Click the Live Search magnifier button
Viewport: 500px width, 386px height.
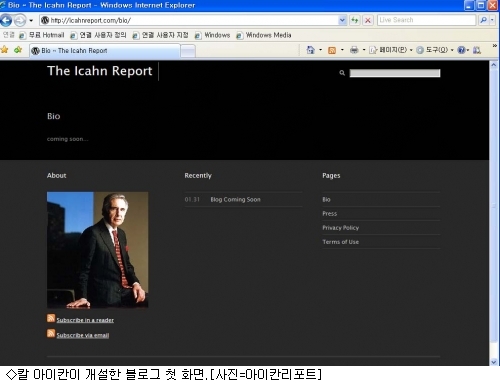[483, 20]
